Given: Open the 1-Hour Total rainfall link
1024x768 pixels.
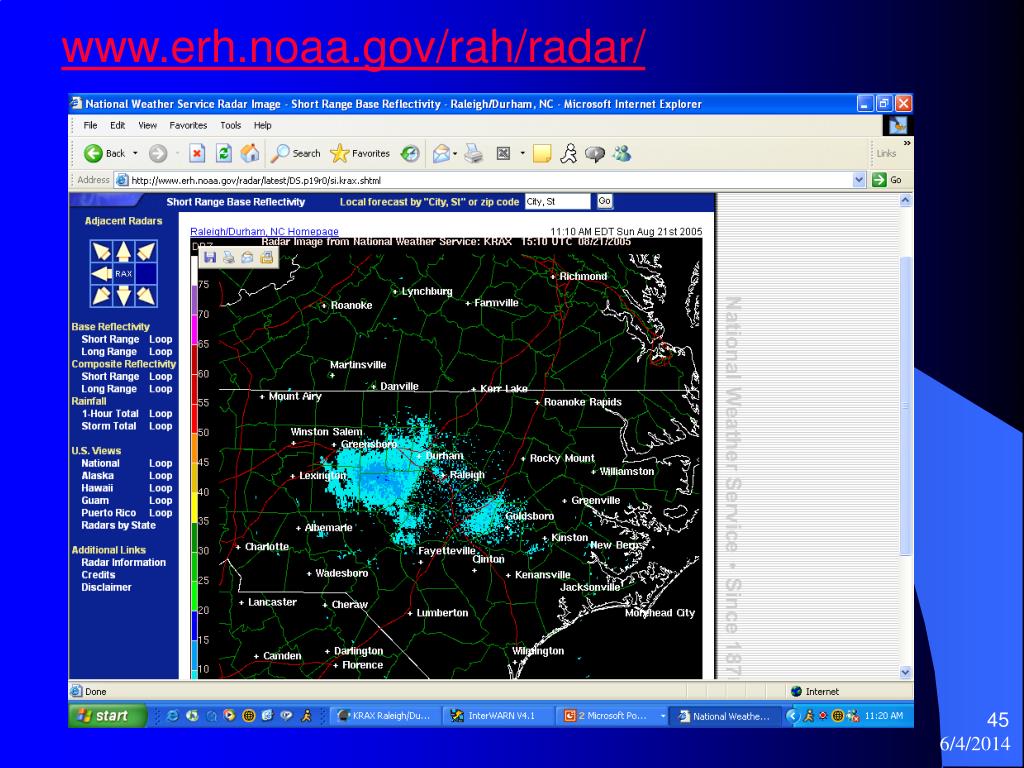Looking at the screenshot, I should 110,413.
